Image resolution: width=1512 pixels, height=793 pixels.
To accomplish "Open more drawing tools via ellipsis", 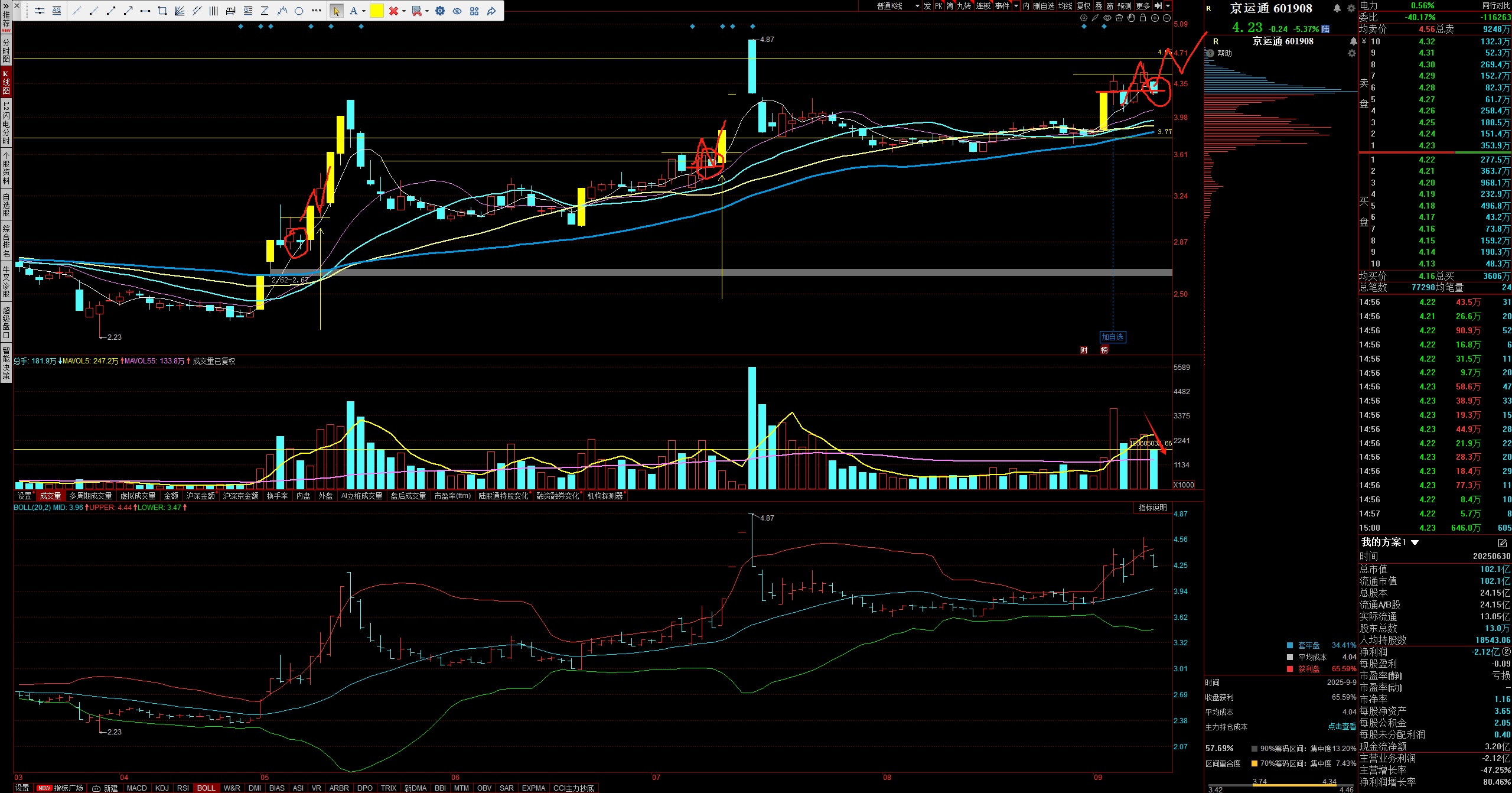I will click(x=316, y=11).
